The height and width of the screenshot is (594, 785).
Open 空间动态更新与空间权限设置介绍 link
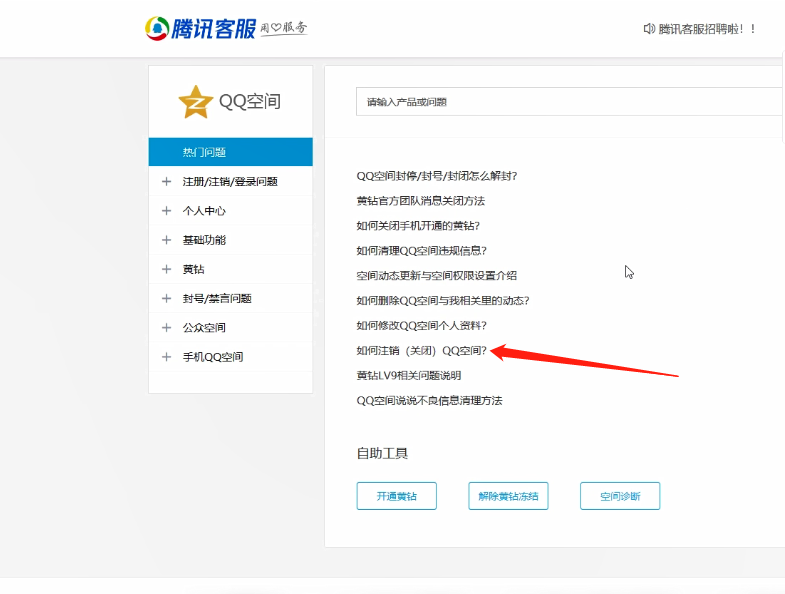coord(437,275)
